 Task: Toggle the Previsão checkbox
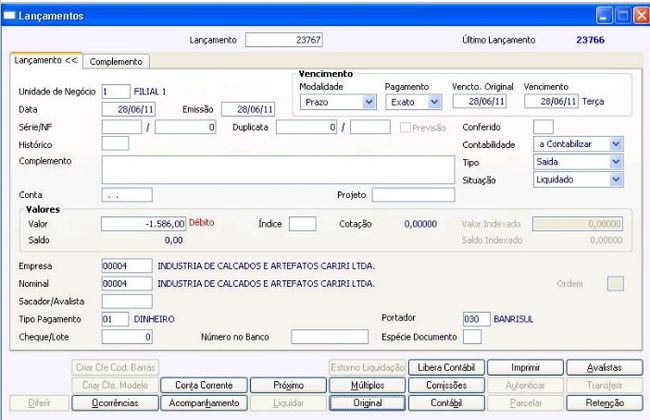(405, 127)
